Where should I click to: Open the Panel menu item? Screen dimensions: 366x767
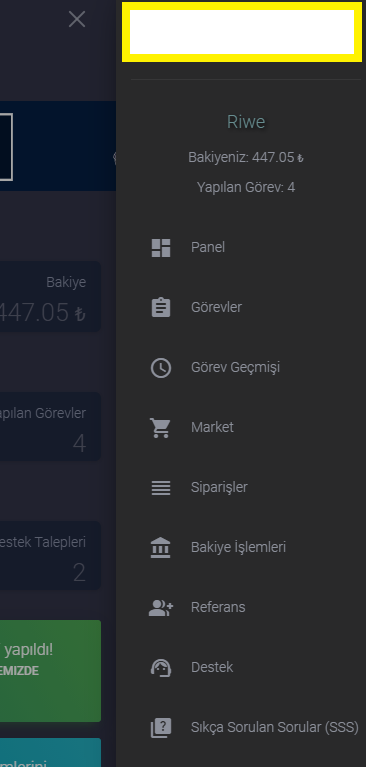pyautogui.click(x=241, y=248)
